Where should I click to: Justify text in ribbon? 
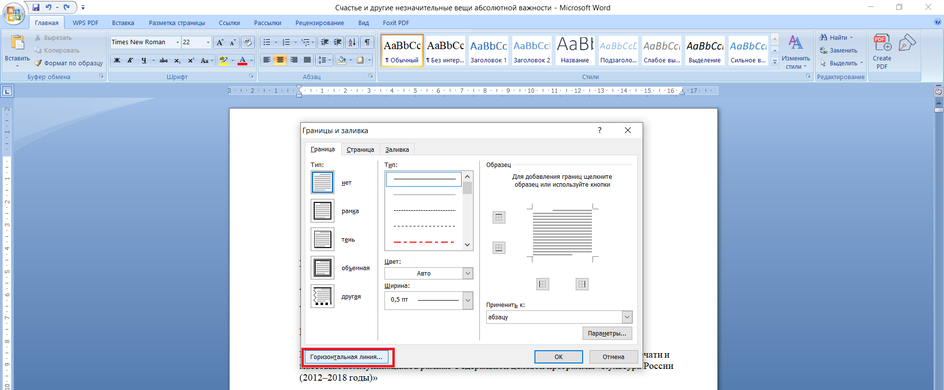[x=308, y=60]
